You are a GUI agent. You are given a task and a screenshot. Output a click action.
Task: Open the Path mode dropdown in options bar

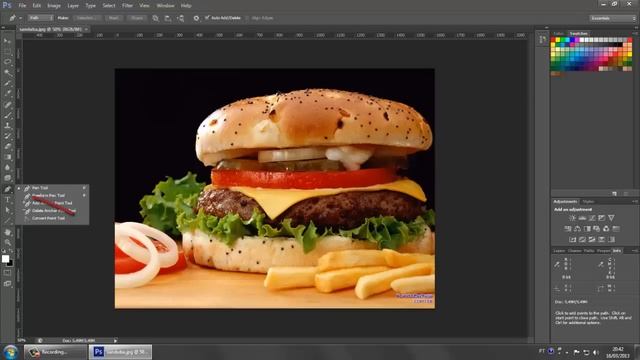(x=40, y=18)
